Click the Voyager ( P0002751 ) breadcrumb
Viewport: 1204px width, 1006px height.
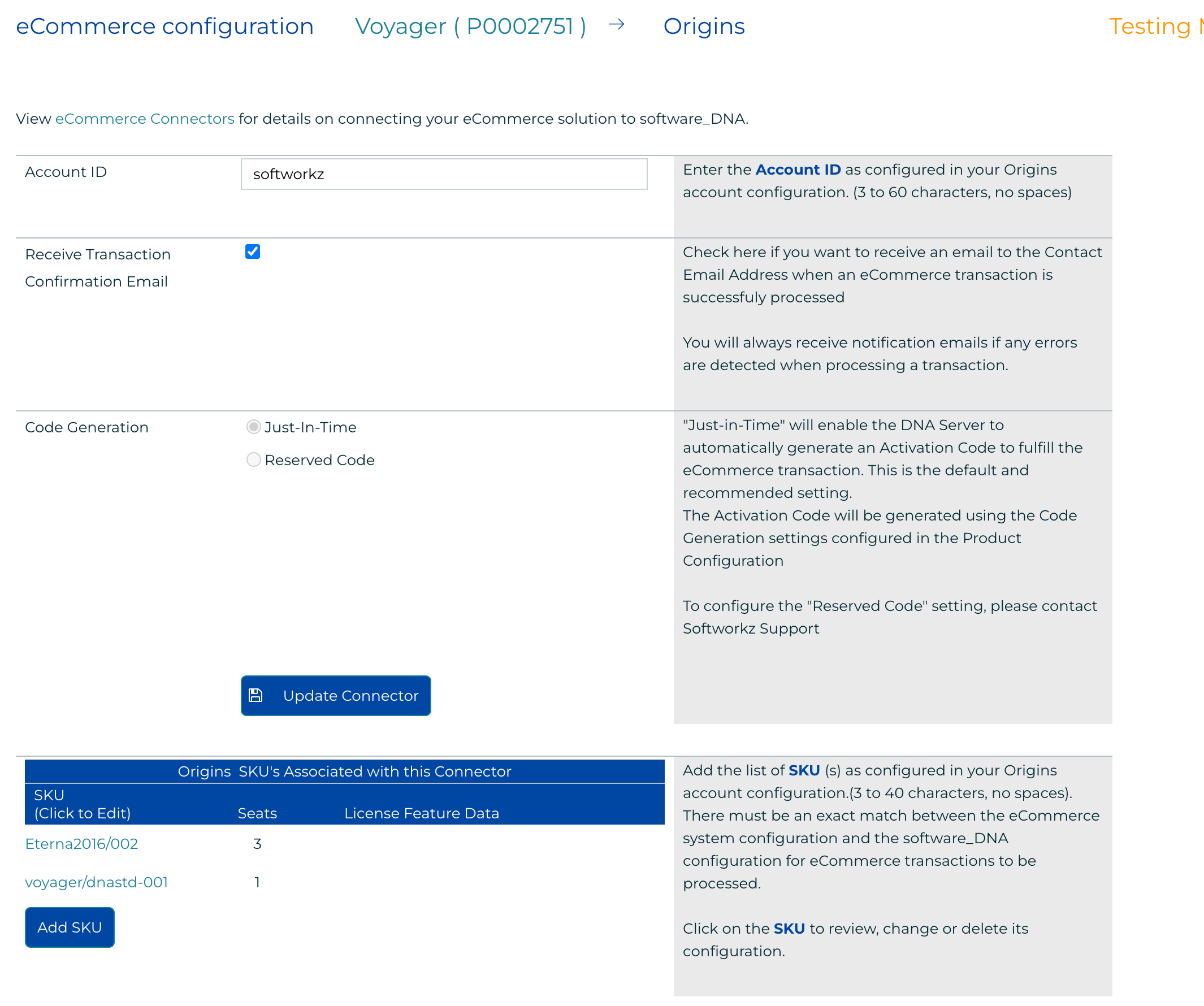(470, 27)
